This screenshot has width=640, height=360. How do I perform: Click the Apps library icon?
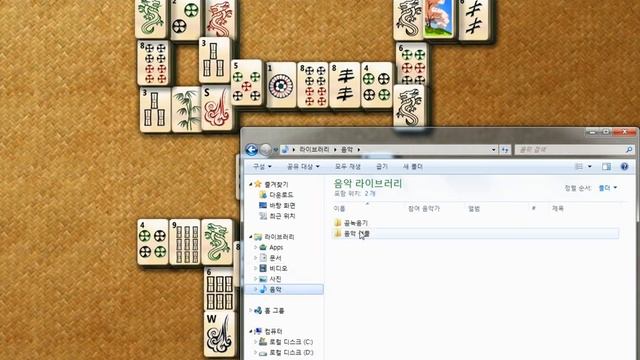coord(263,247)
